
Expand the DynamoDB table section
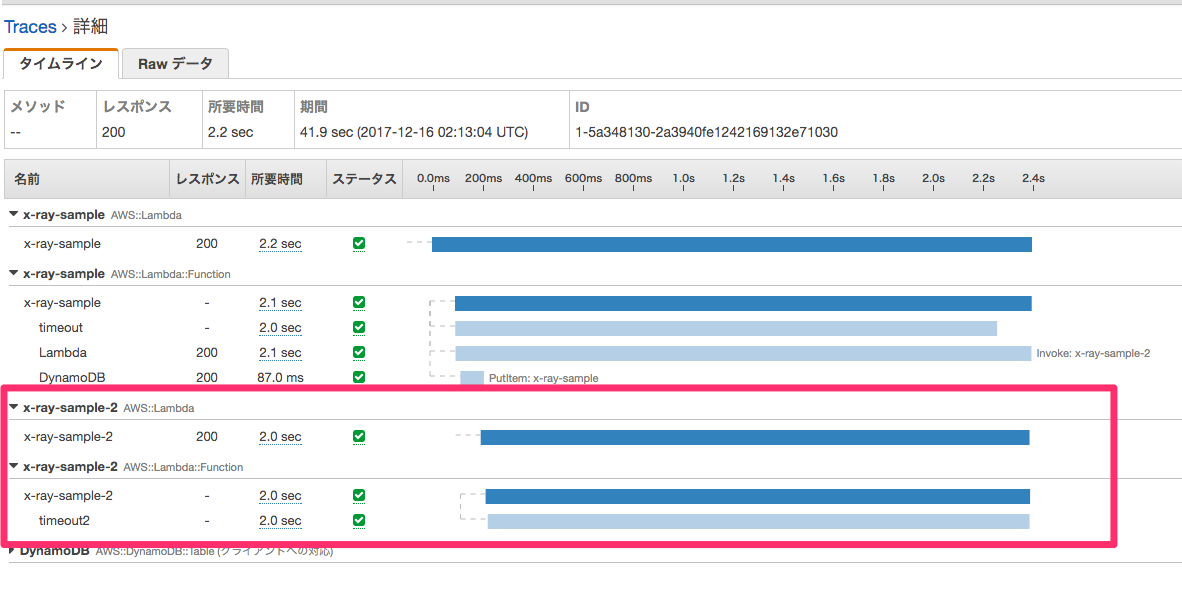tap(12, 549)
